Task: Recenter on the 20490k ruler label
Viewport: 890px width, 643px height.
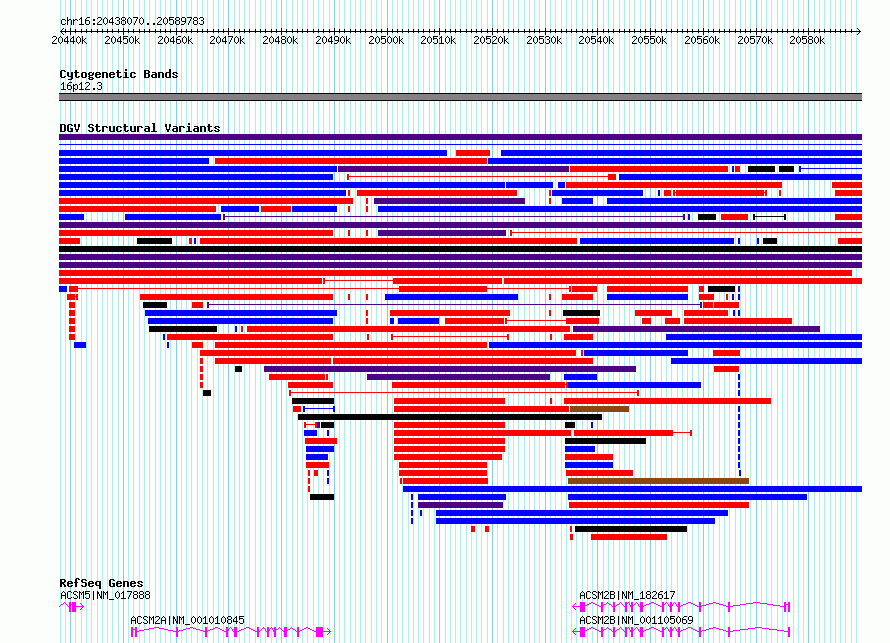Action: pos(333,40)
